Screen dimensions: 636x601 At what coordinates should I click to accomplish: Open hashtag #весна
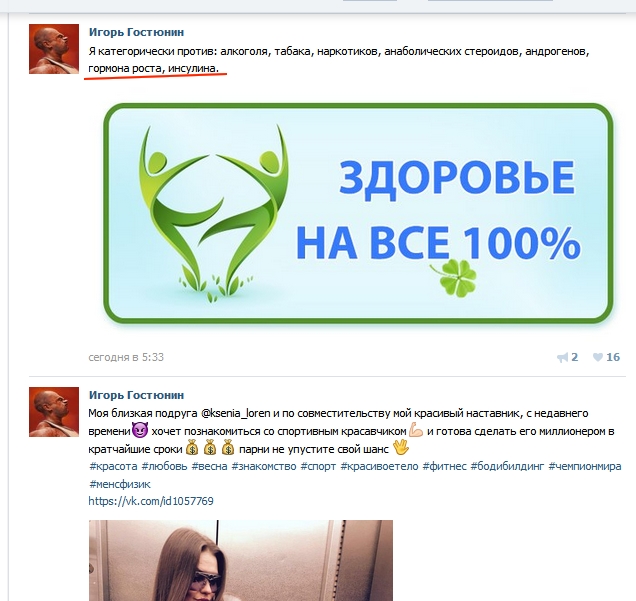point(209,466)
